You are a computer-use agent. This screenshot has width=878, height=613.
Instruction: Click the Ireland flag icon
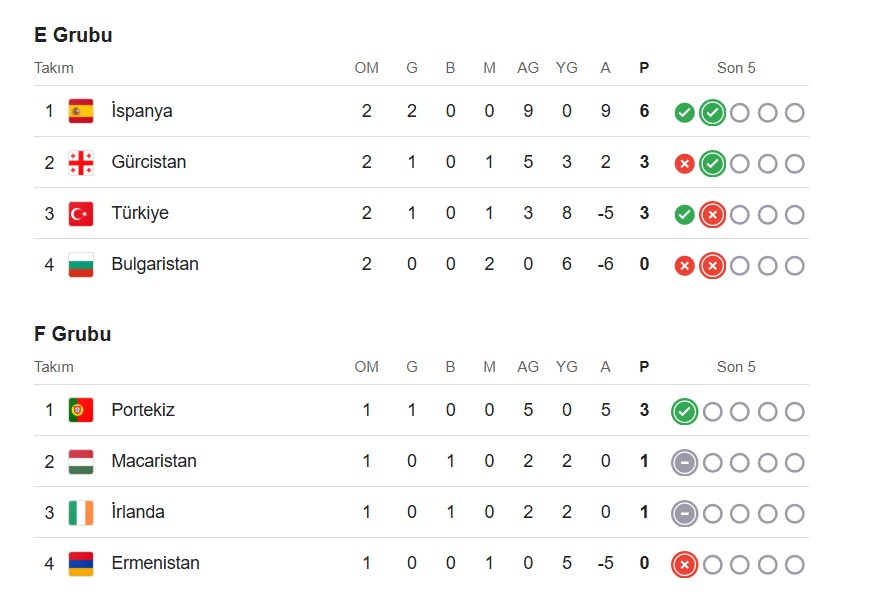tap(81, 512)
